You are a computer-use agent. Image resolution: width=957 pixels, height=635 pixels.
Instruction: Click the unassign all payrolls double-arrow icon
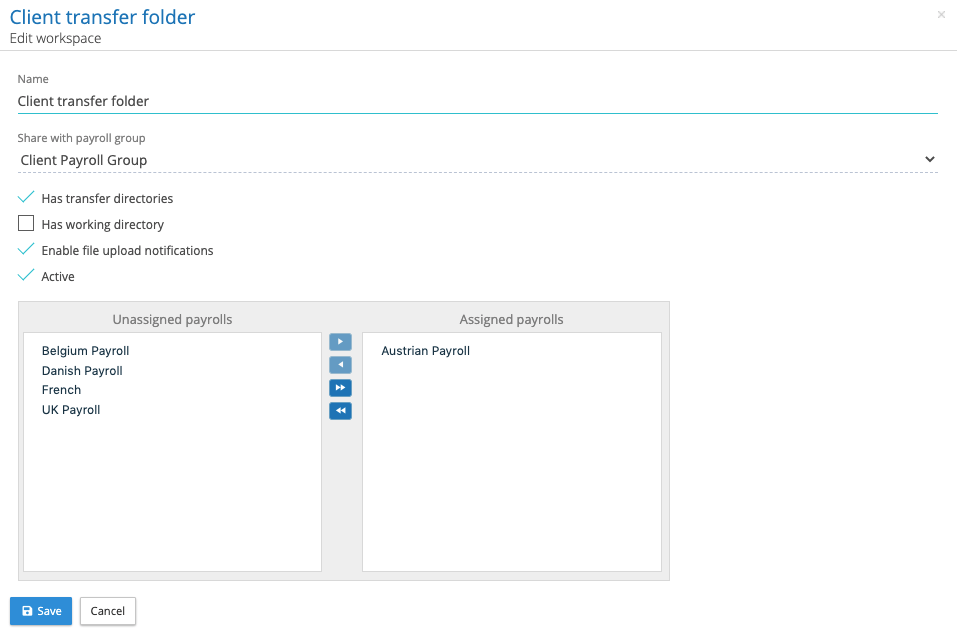tap(340, 411)
